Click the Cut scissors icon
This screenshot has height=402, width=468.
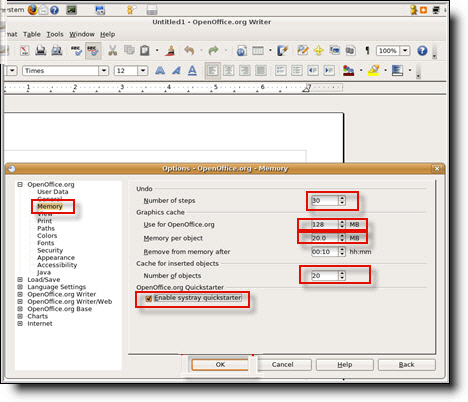[113, 51]
